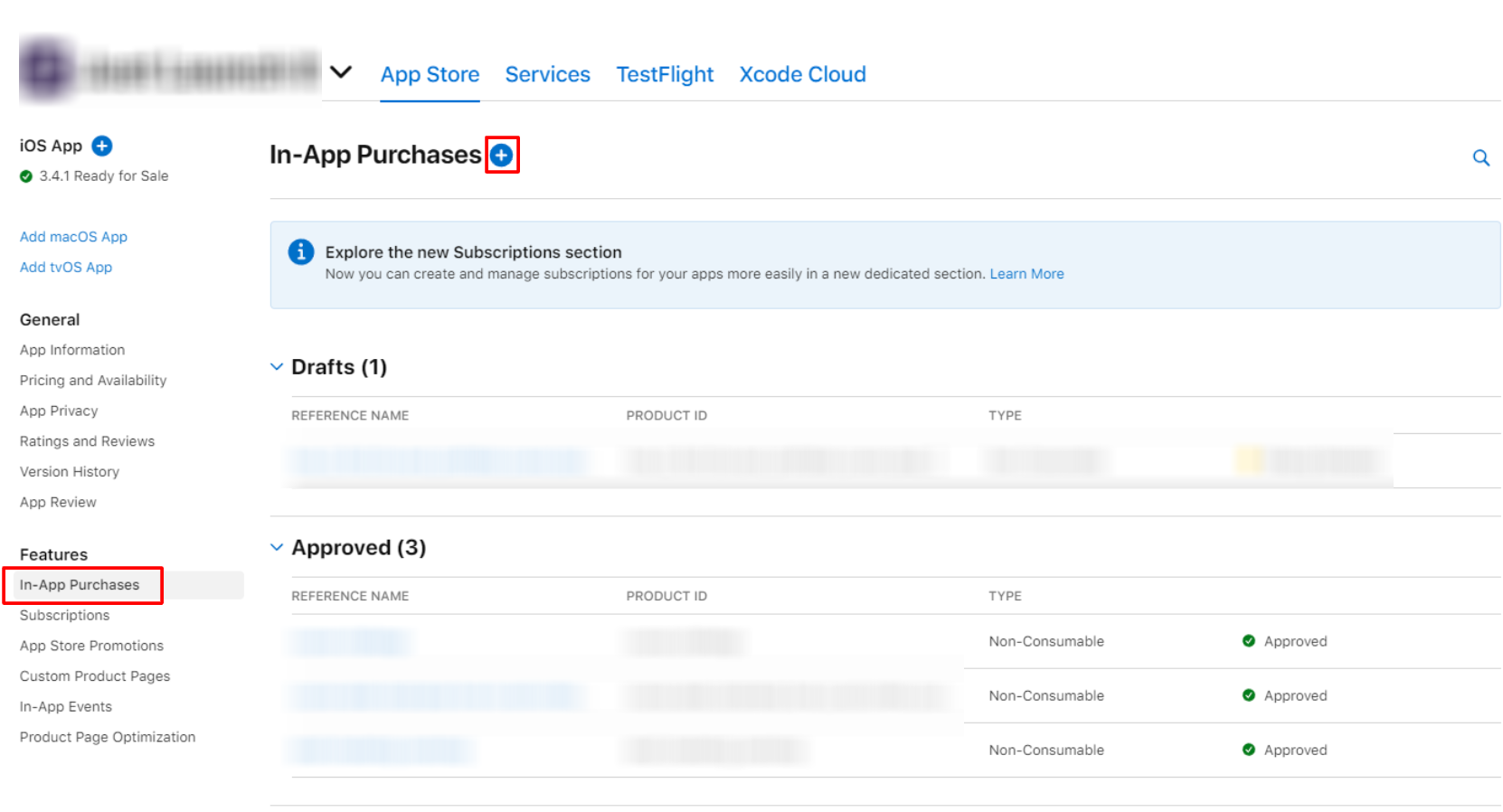Collapse the Drafts (1) section
The width and height of the screenshot is (1503, 812).
click(x=277, y=367)
